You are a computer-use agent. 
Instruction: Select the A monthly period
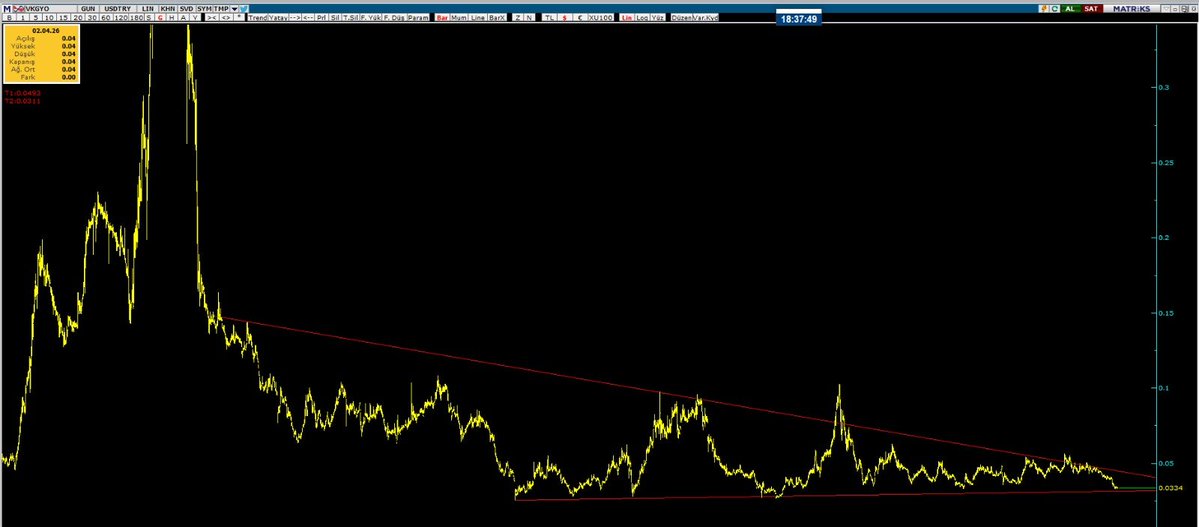click(184, 17)
